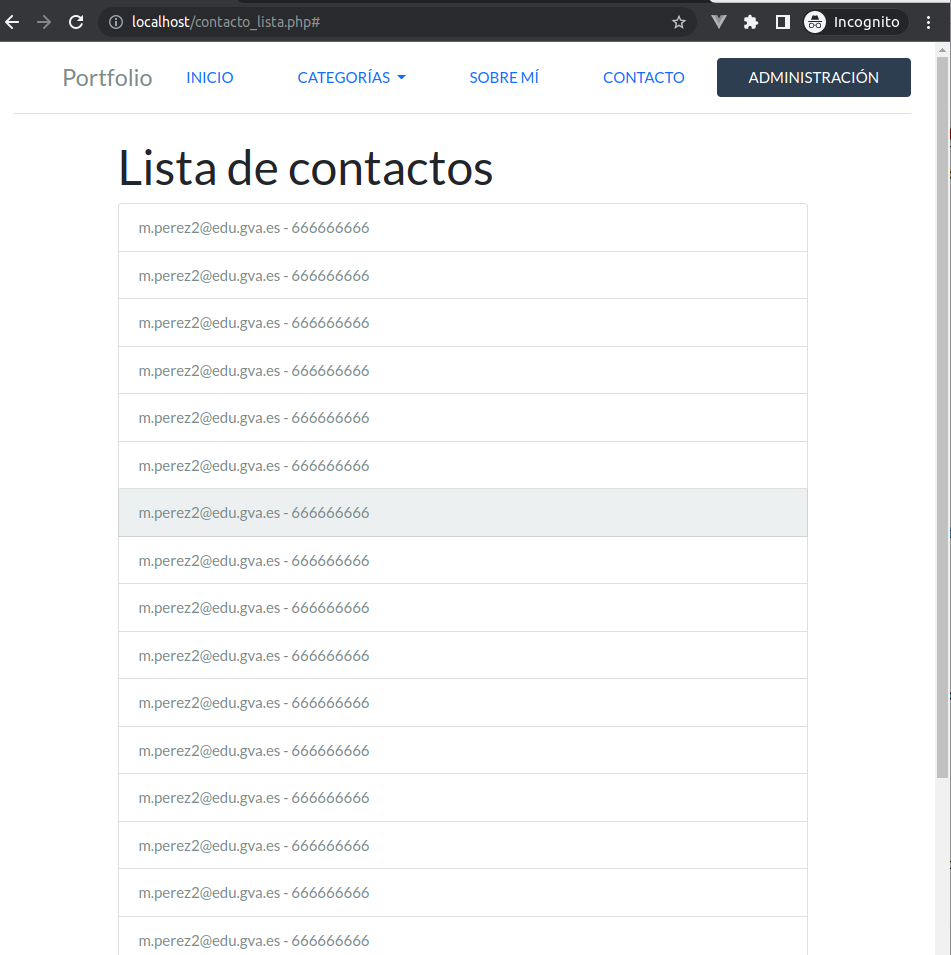This screenshot has width=951, height=955.
Task: Open the Extensions puzzle icon
Action: click(751, 22)
